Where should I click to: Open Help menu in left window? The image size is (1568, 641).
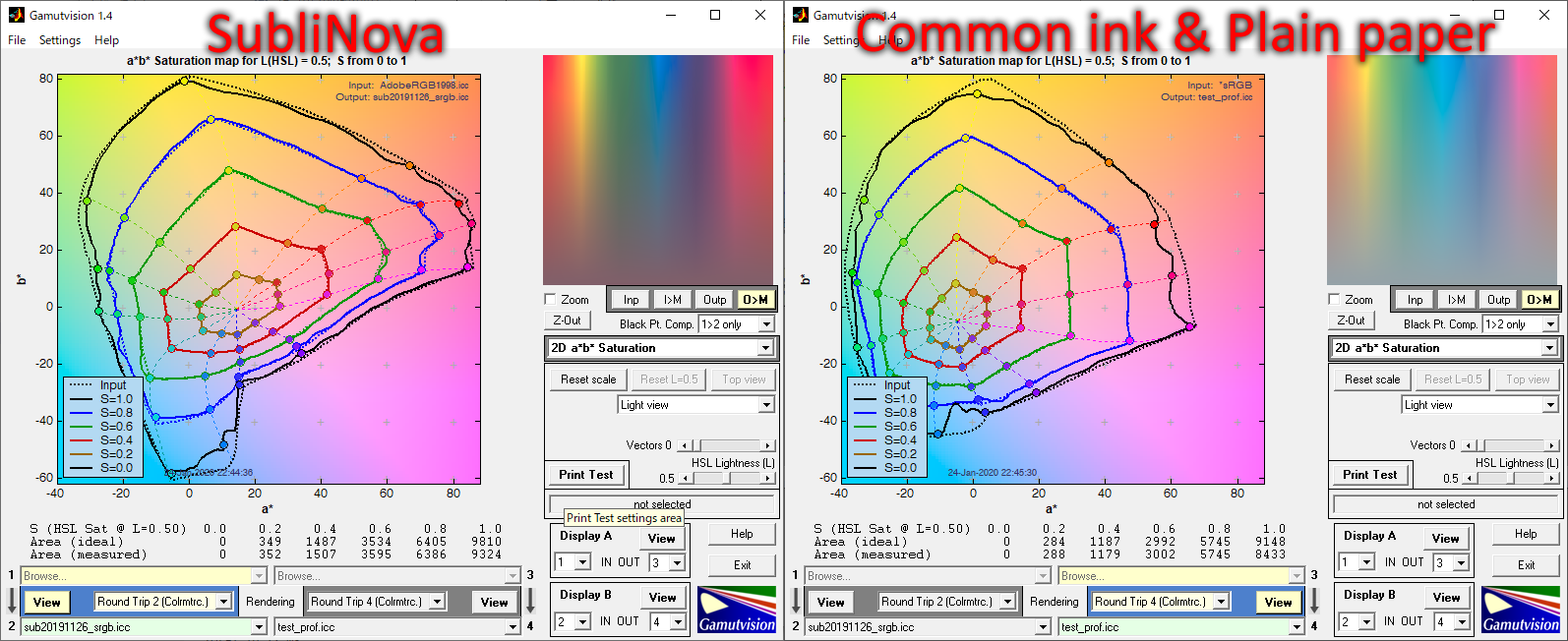click(107, 40)
